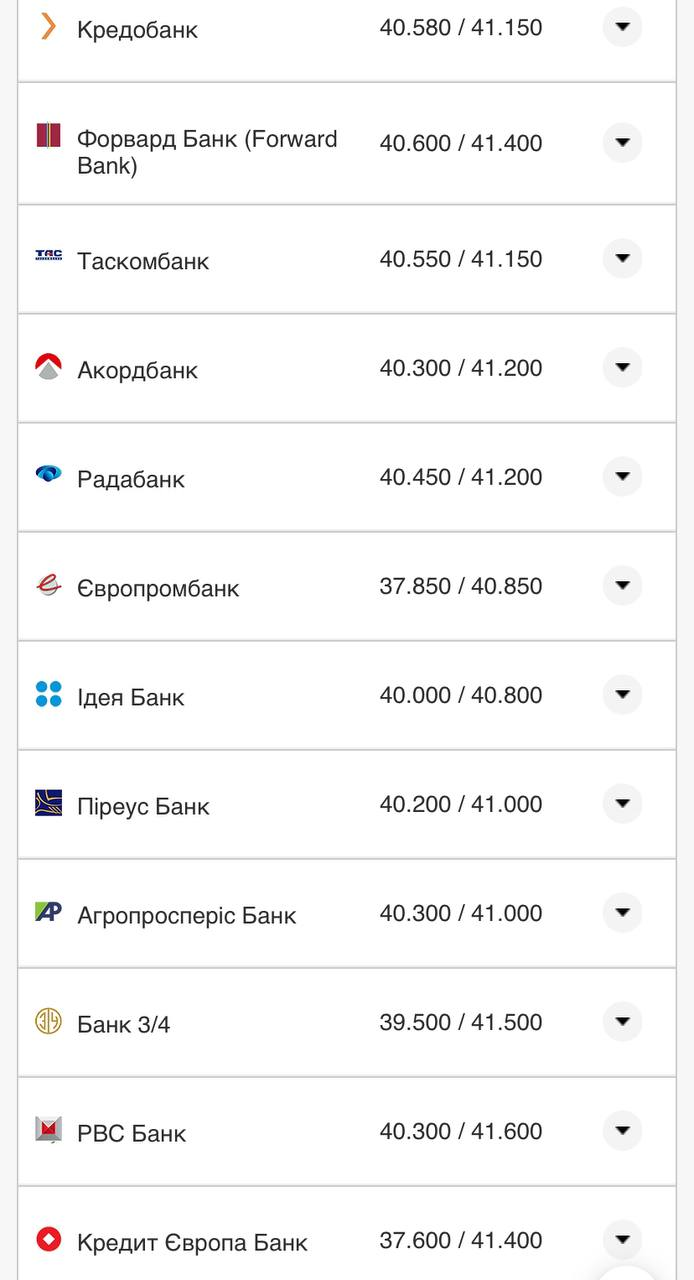This screenshot has height=1280, width=694.
Task: Click Піреус Банк rate 40.200 / 41.000
Action: point(460,804)
